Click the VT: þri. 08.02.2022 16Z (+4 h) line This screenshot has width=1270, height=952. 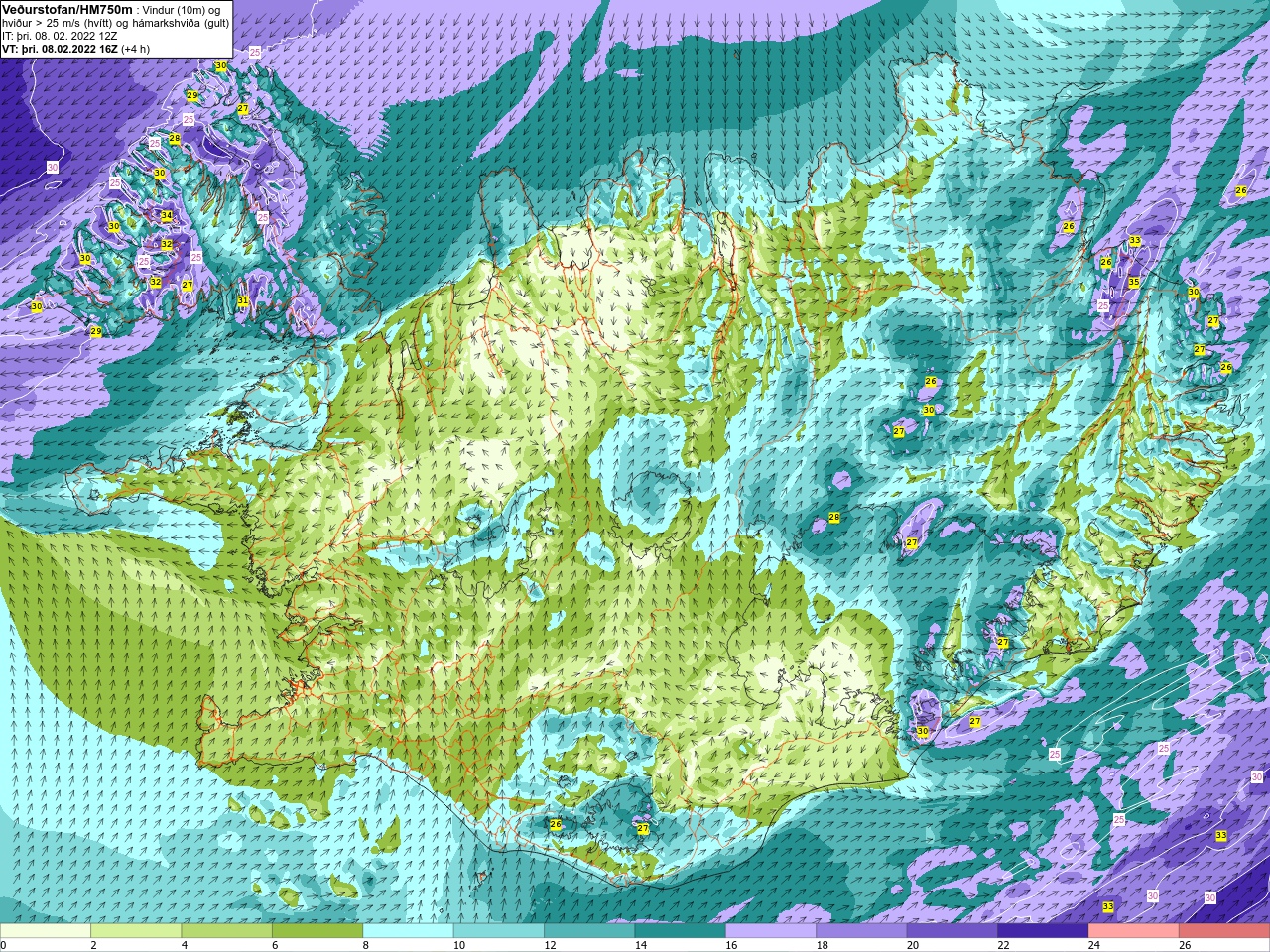tap(75, 48)
